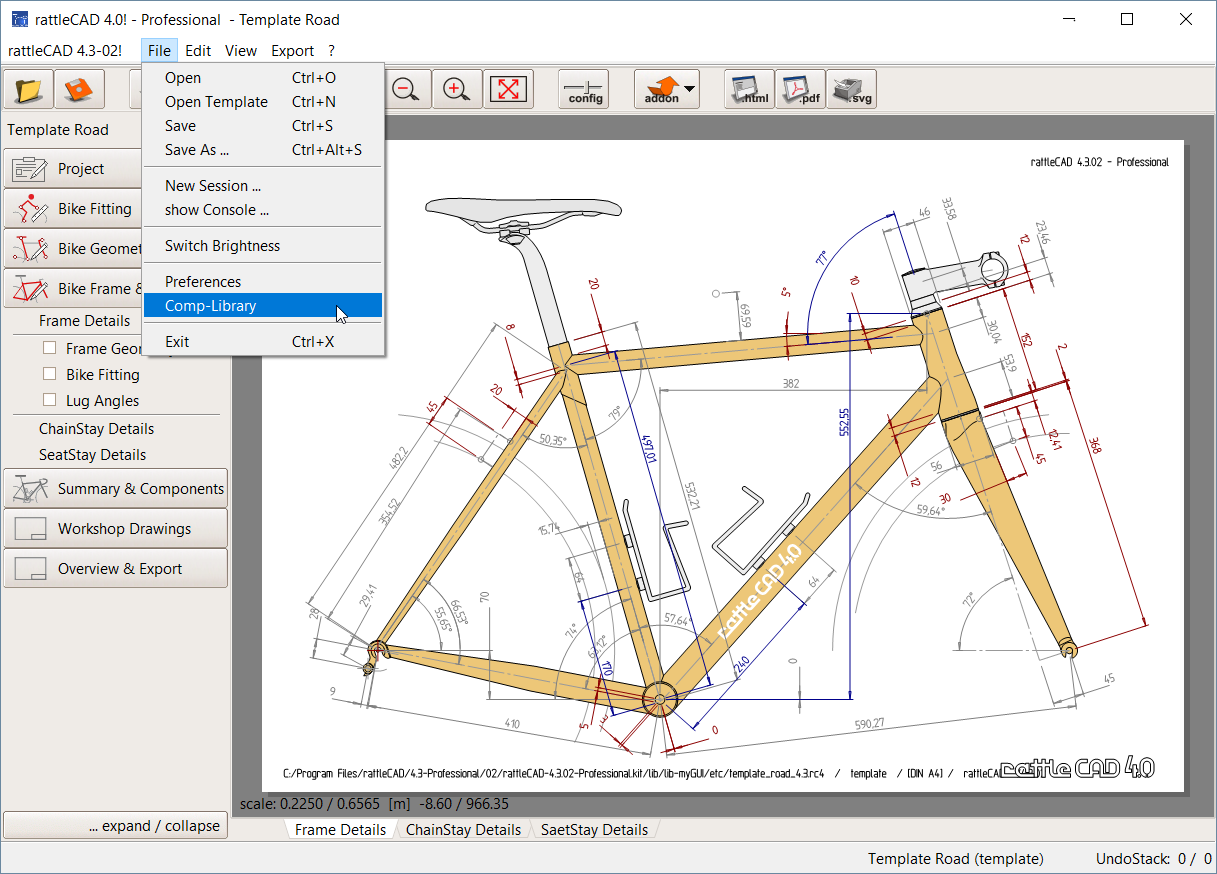This screenshot has height=874, width=1217.
Task: Choose Exit in the File menu
Action: coord(264,342)
